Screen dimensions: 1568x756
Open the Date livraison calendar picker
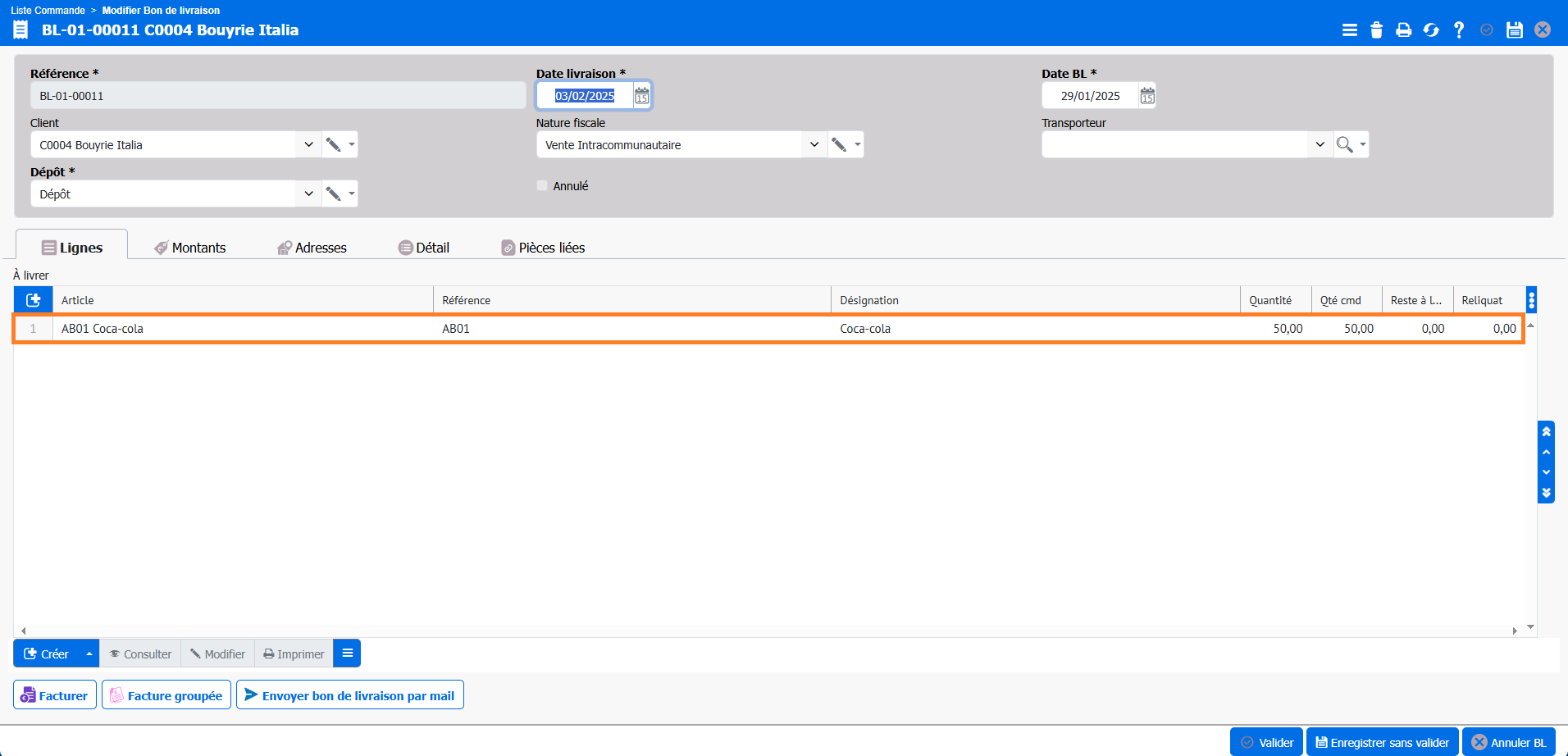pyautogui.click(x=642, y=96)
